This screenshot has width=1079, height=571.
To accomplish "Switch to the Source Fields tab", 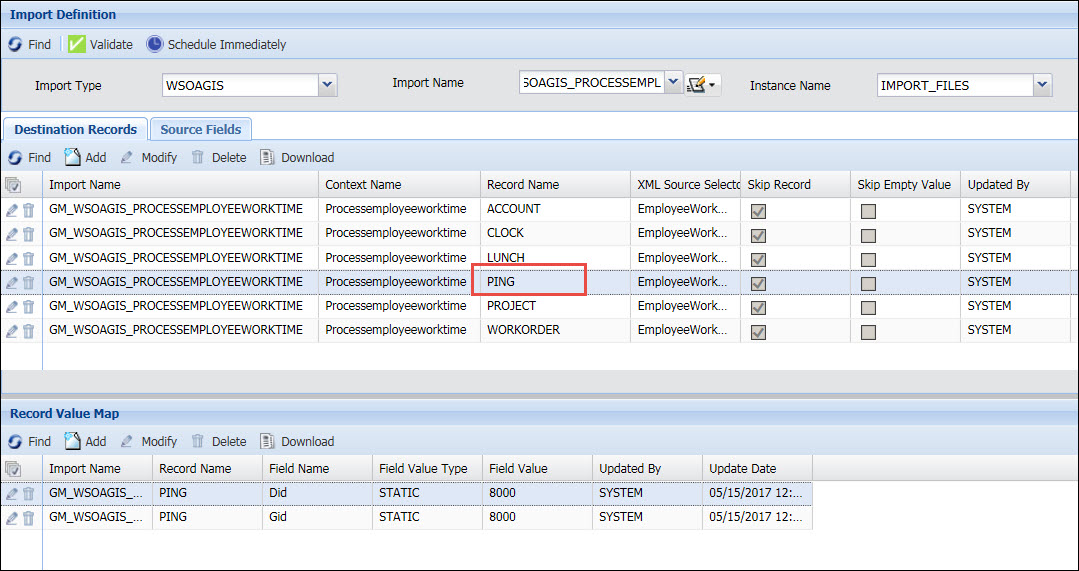I will [201, 129].
